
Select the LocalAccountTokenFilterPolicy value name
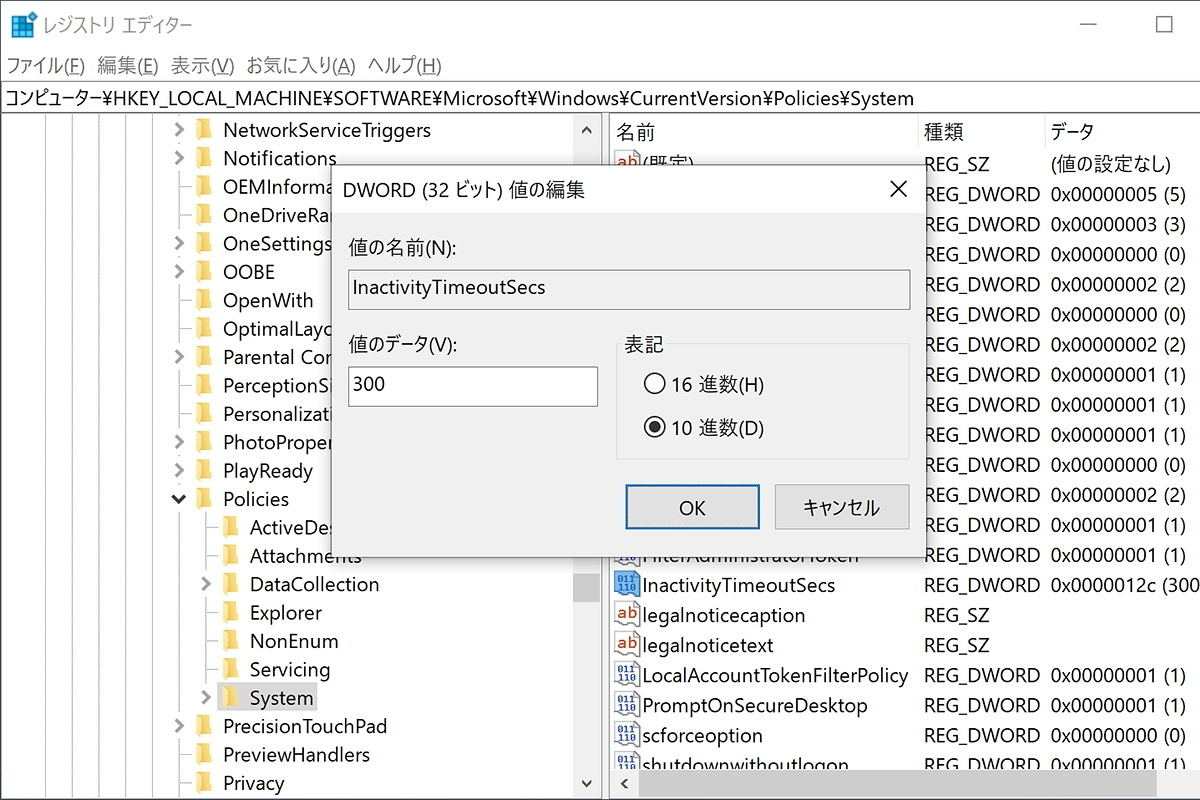775,675
